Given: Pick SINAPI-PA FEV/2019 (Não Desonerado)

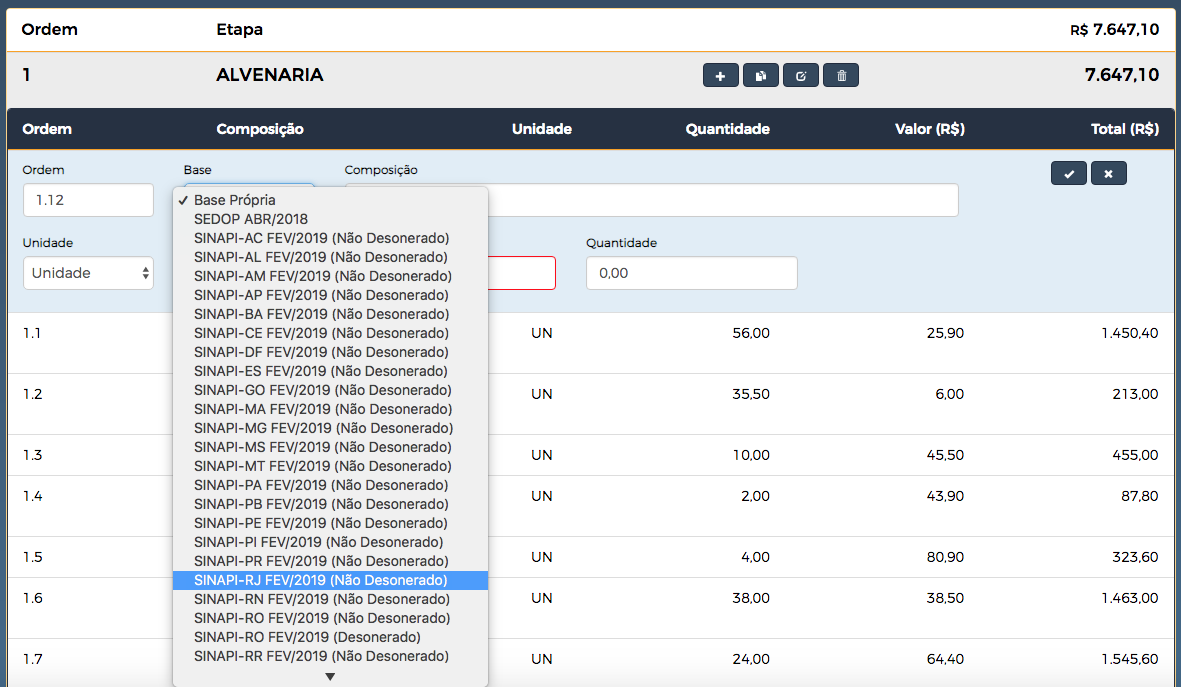Looking at the screenshot, I should point(331,485).
